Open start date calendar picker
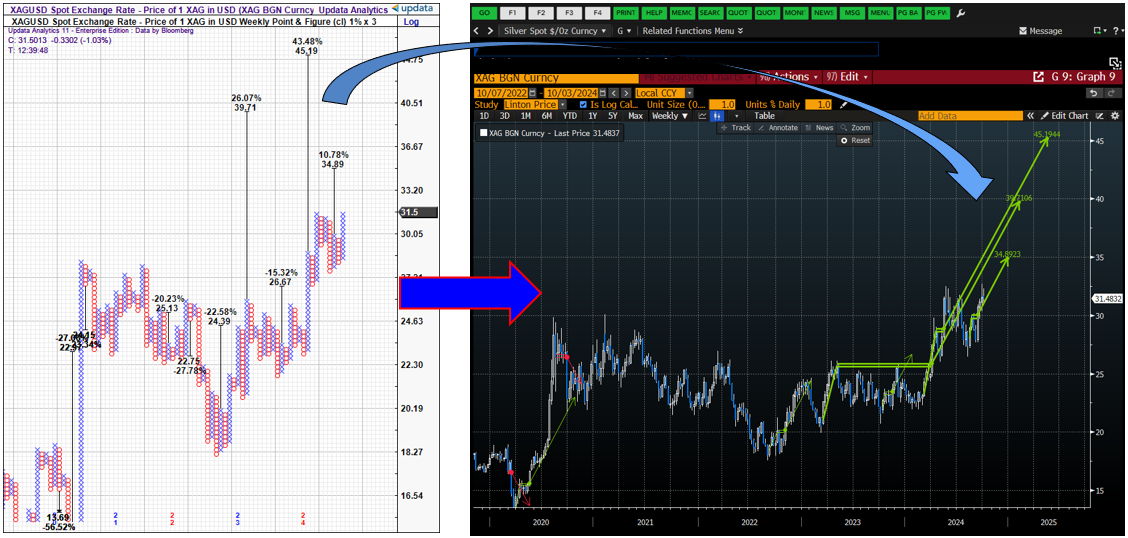This screenshot has width=1128, height=538. coord(532,93)
